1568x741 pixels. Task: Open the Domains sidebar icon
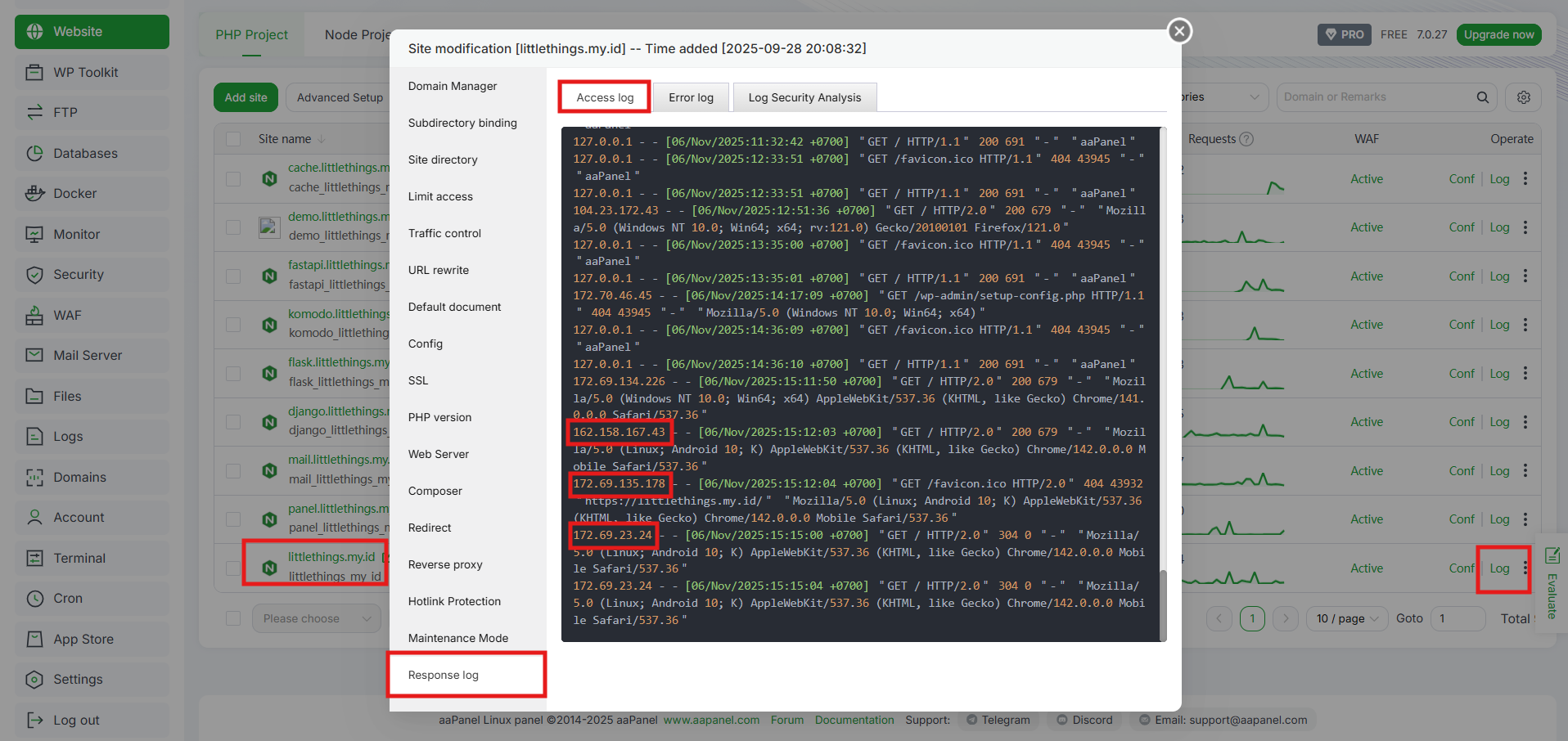click(x=34, y=477)
